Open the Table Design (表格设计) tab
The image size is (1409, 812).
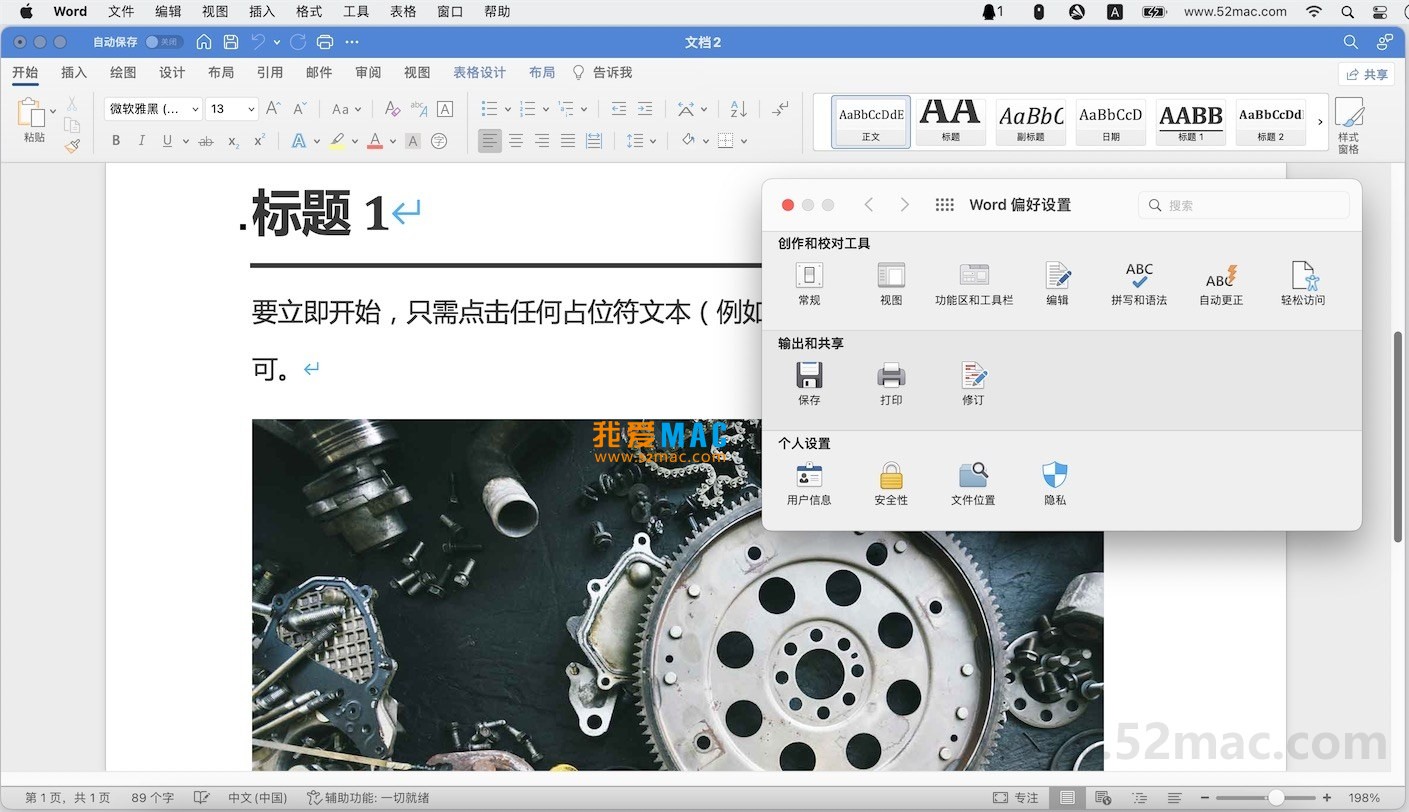coord(480,72)
